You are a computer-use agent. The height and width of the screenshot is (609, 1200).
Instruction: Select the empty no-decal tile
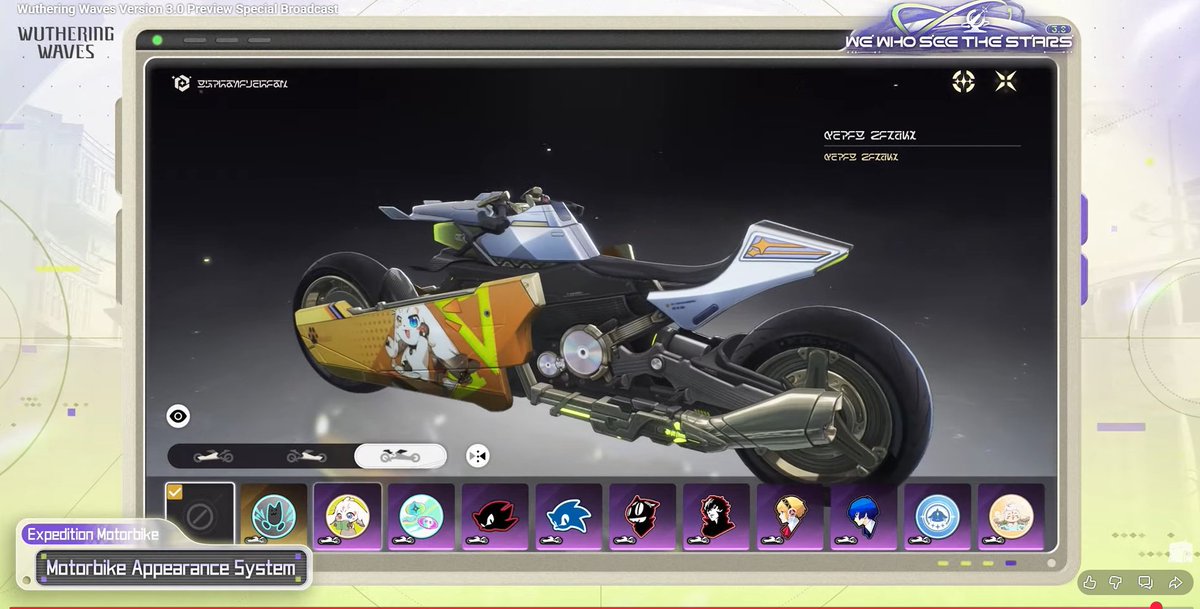pos(200,517)
